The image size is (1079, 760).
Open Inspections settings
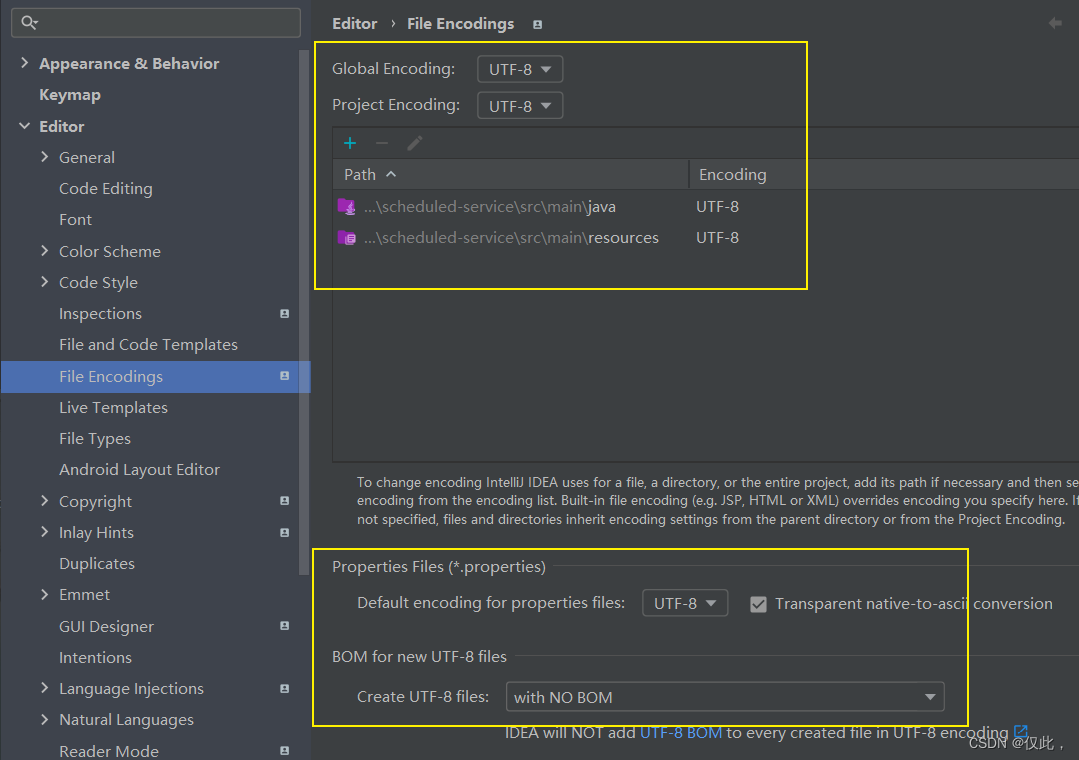[100, 314]
